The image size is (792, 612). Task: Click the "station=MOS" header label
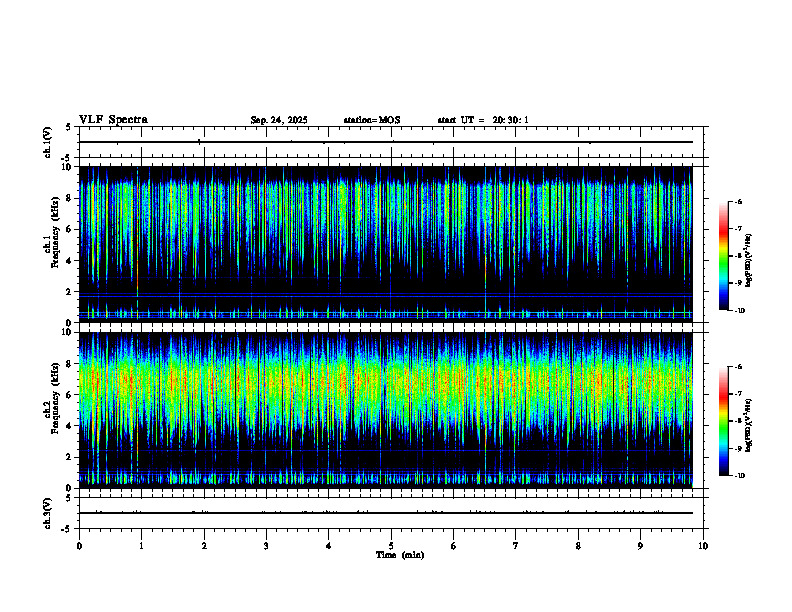coord(372,120)
